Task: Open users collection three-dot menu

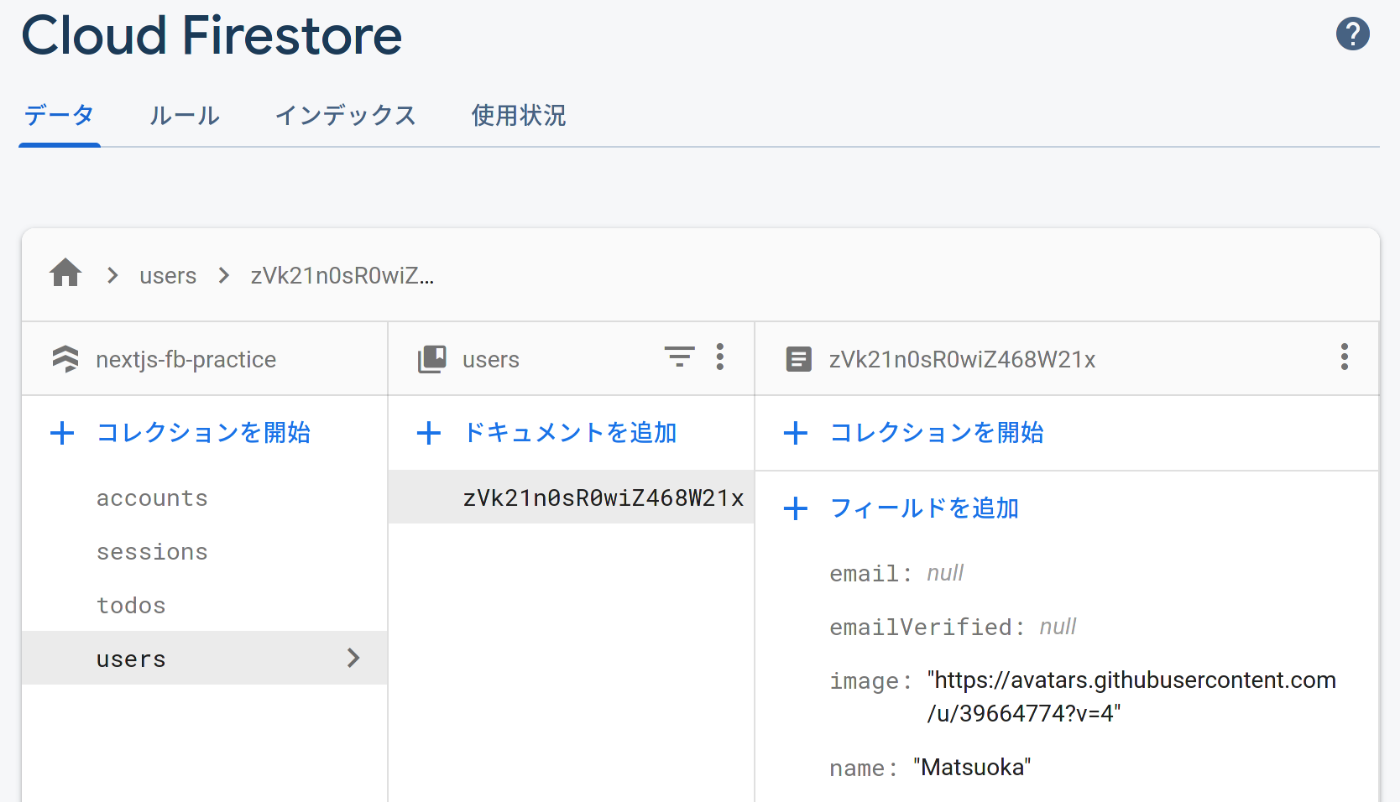Action: (x=720, y=357)
